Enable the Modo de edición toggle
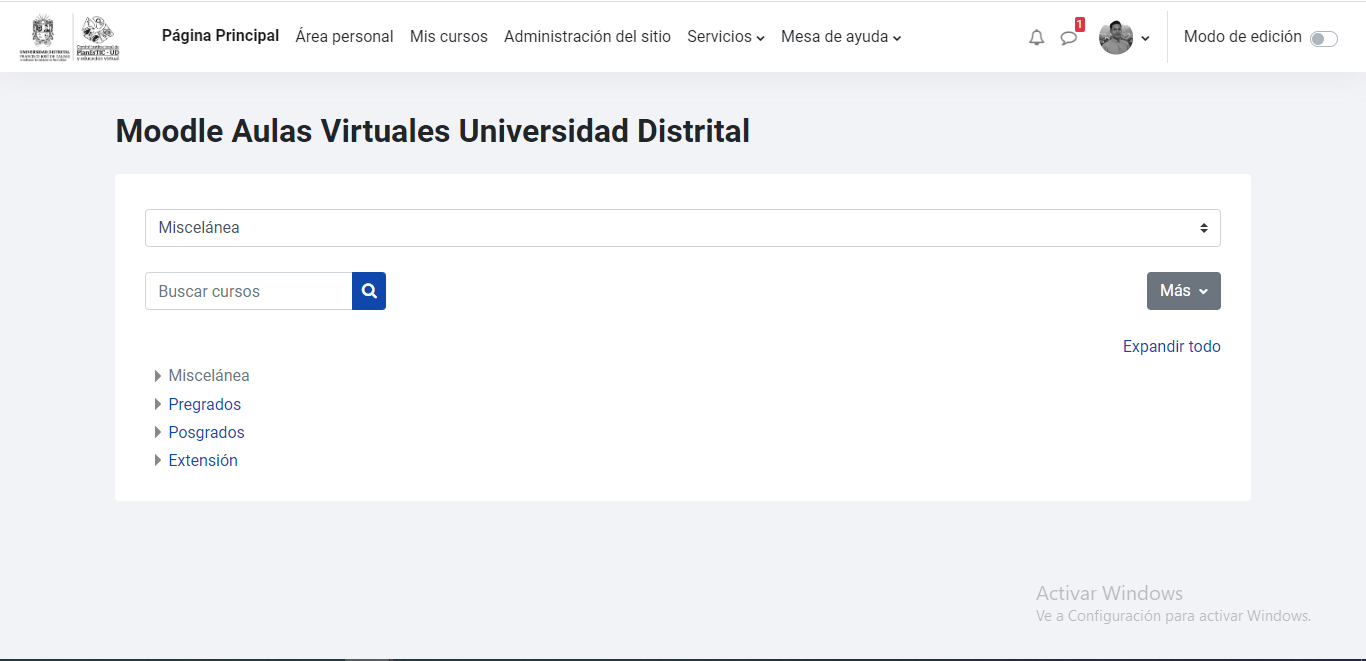Screen dimensions: 1366x661 point(1324,37)
